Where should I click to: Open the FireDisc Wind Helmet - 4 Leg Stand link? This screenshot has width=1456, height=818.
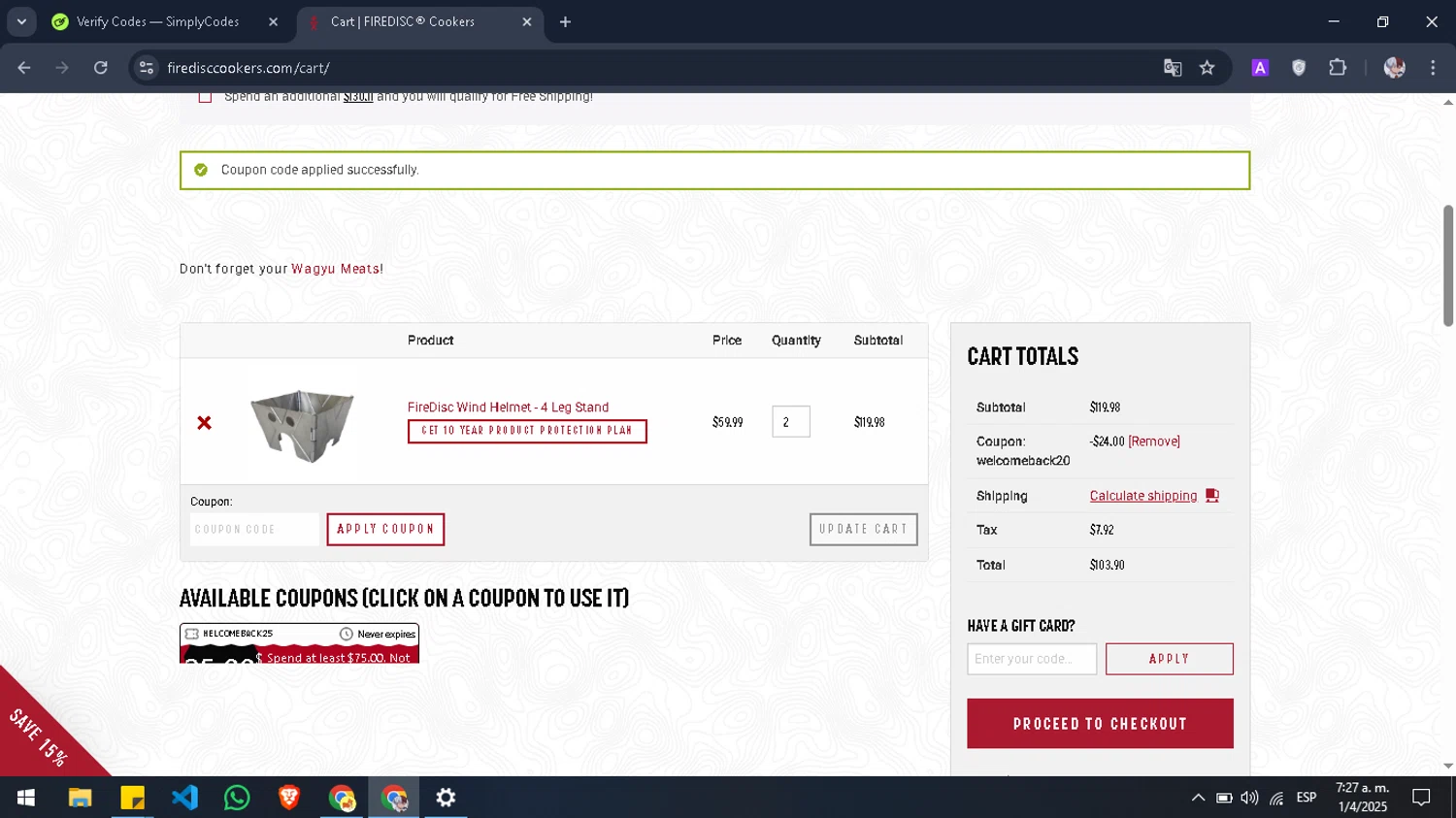click(x=508, y=408)
